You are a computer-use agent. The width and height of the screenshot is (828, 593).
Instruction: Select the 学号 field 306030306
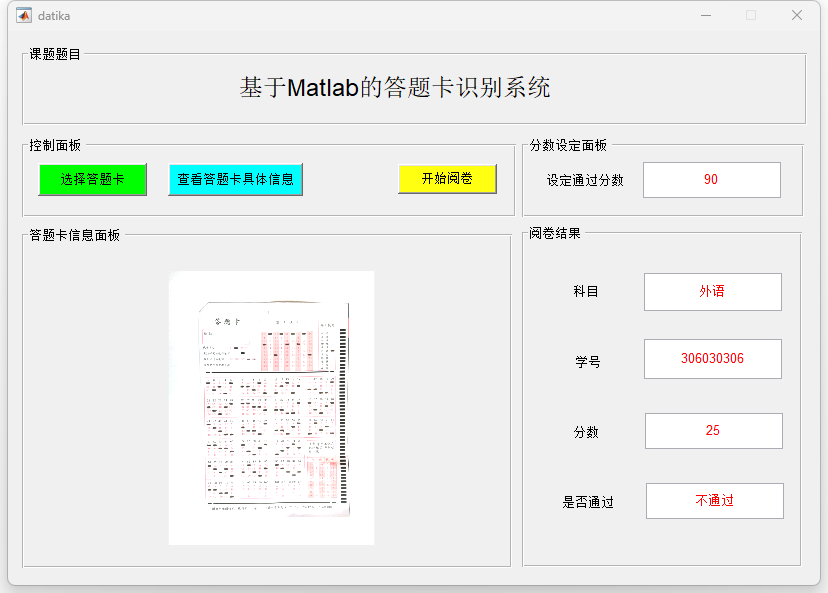[x=712, y=359]
